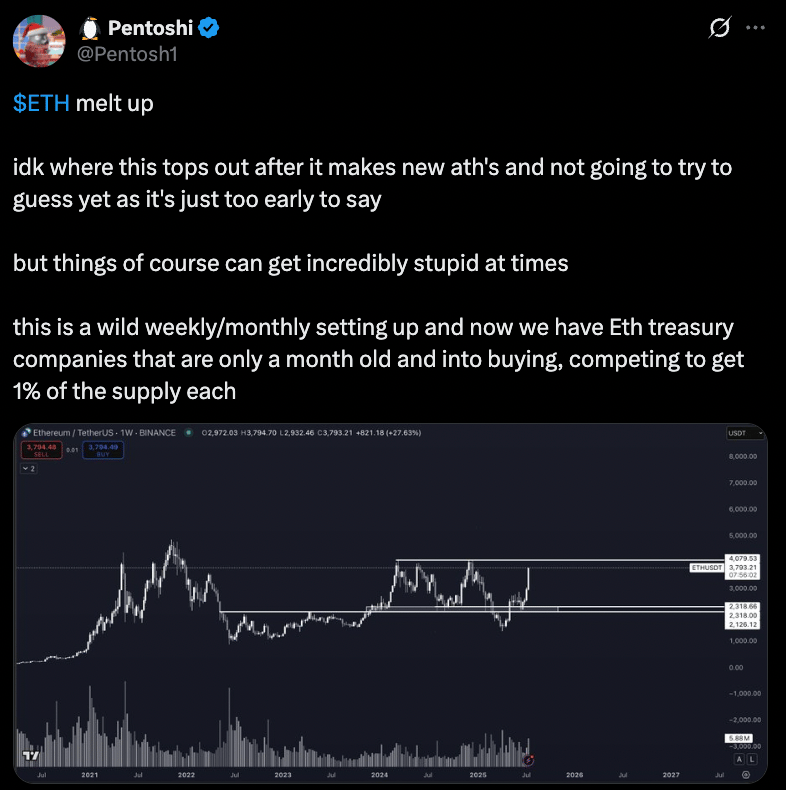The width and height of the screenshot is (786, 790).
Task: Click the red replay icon near Jul
Action: [x=529, y=760]
